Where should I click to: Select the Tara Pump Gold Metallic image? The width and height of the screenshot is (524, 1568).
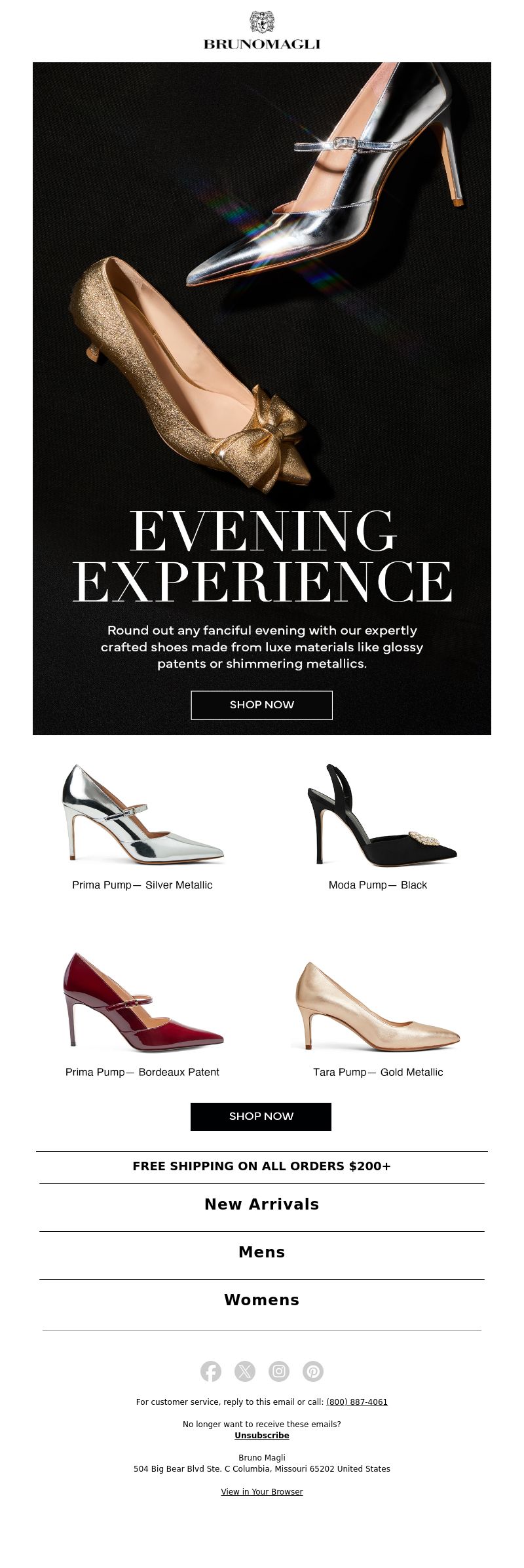[378, 1006]
